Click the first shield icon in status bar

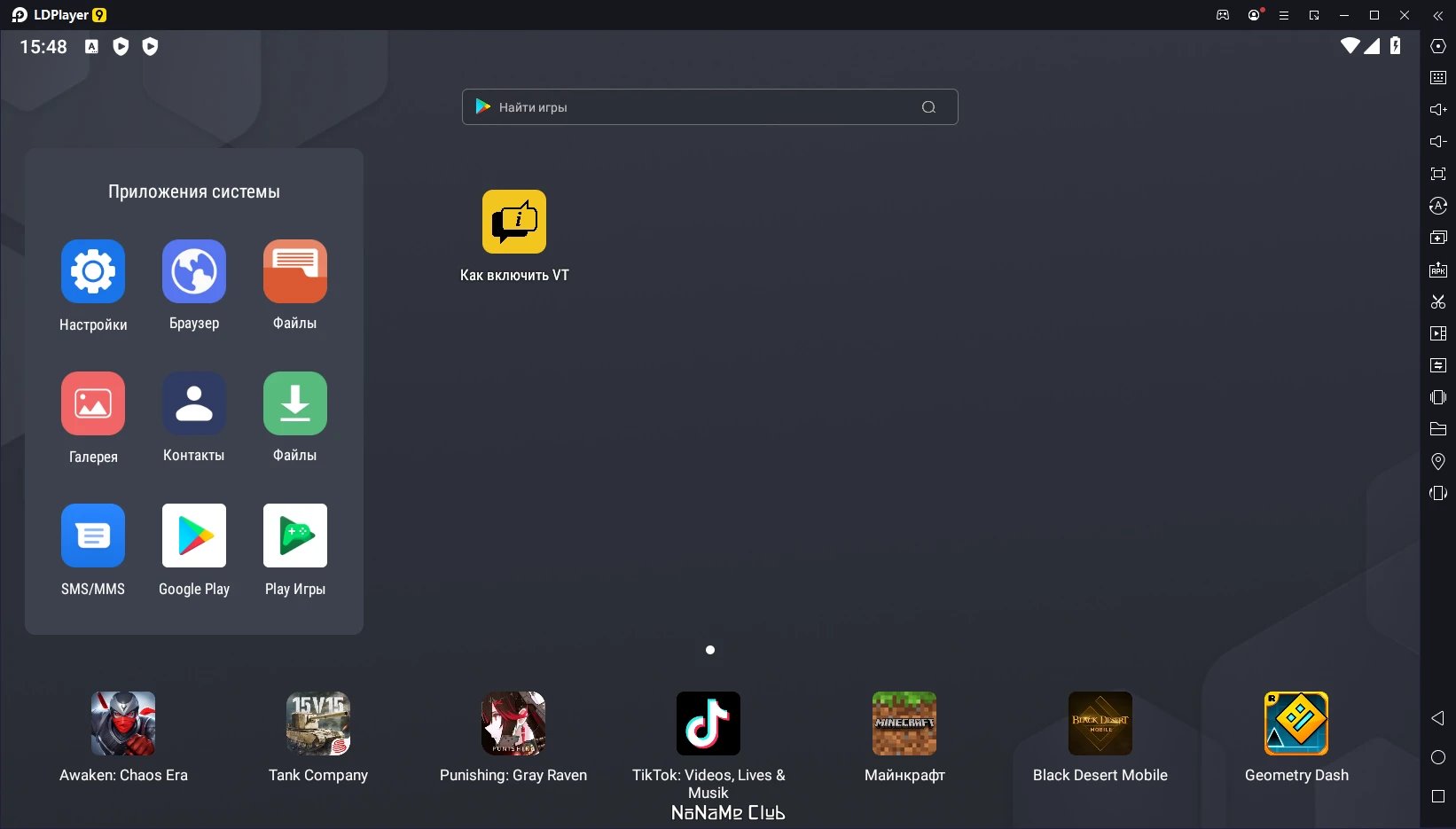(121, 46)
